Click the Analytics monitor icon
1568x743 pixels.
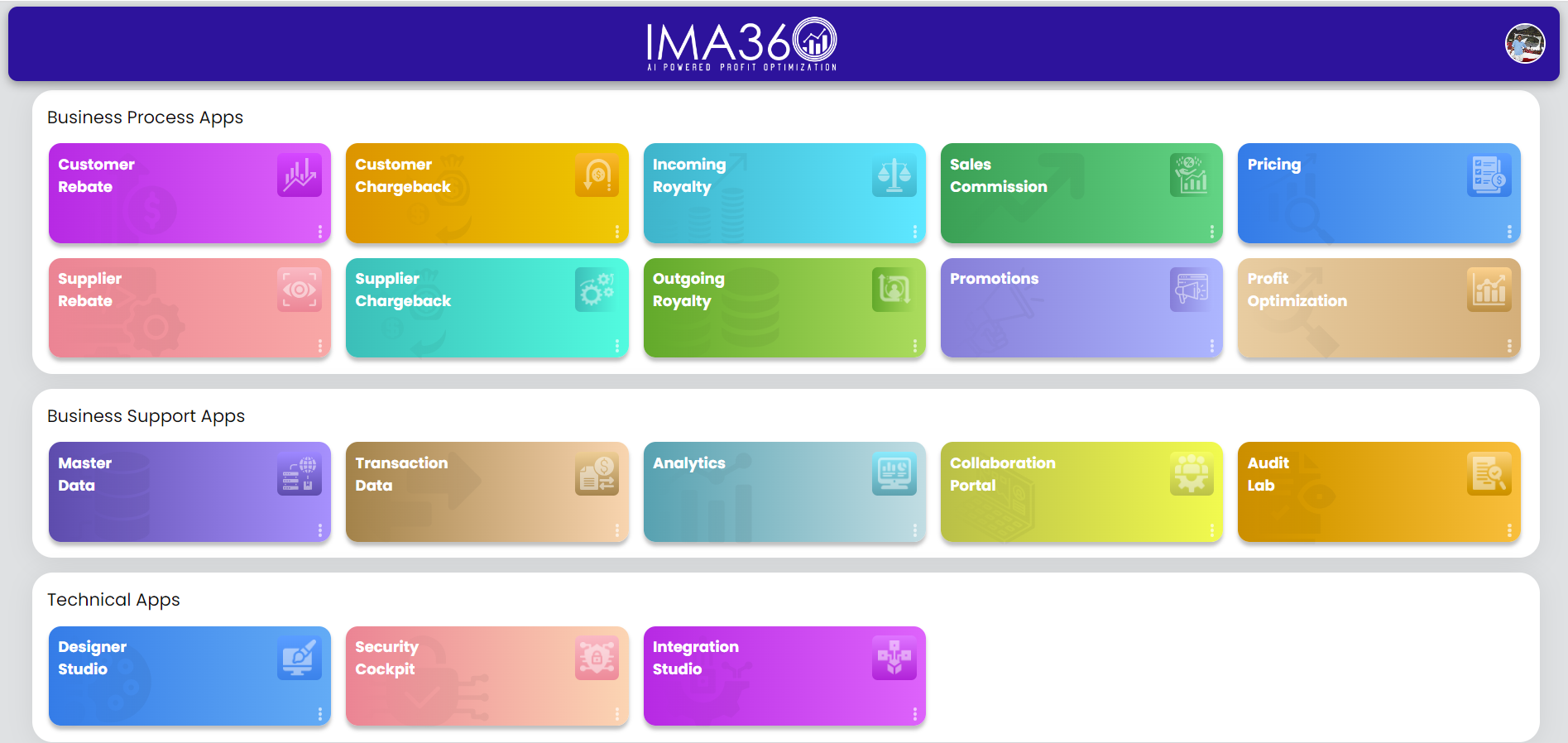click(894, 474)
